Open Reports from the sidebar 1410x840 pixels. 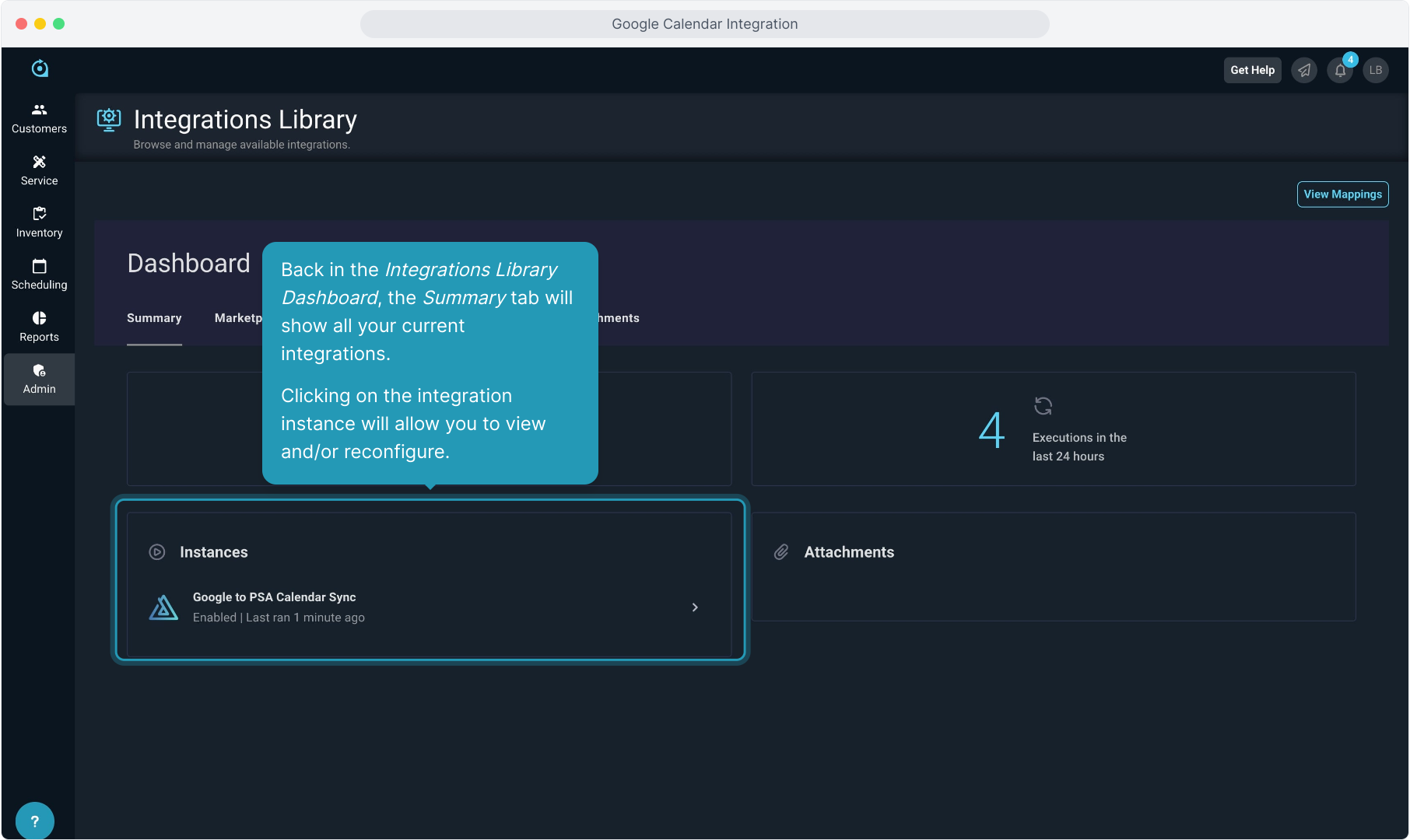pos(39,327)
